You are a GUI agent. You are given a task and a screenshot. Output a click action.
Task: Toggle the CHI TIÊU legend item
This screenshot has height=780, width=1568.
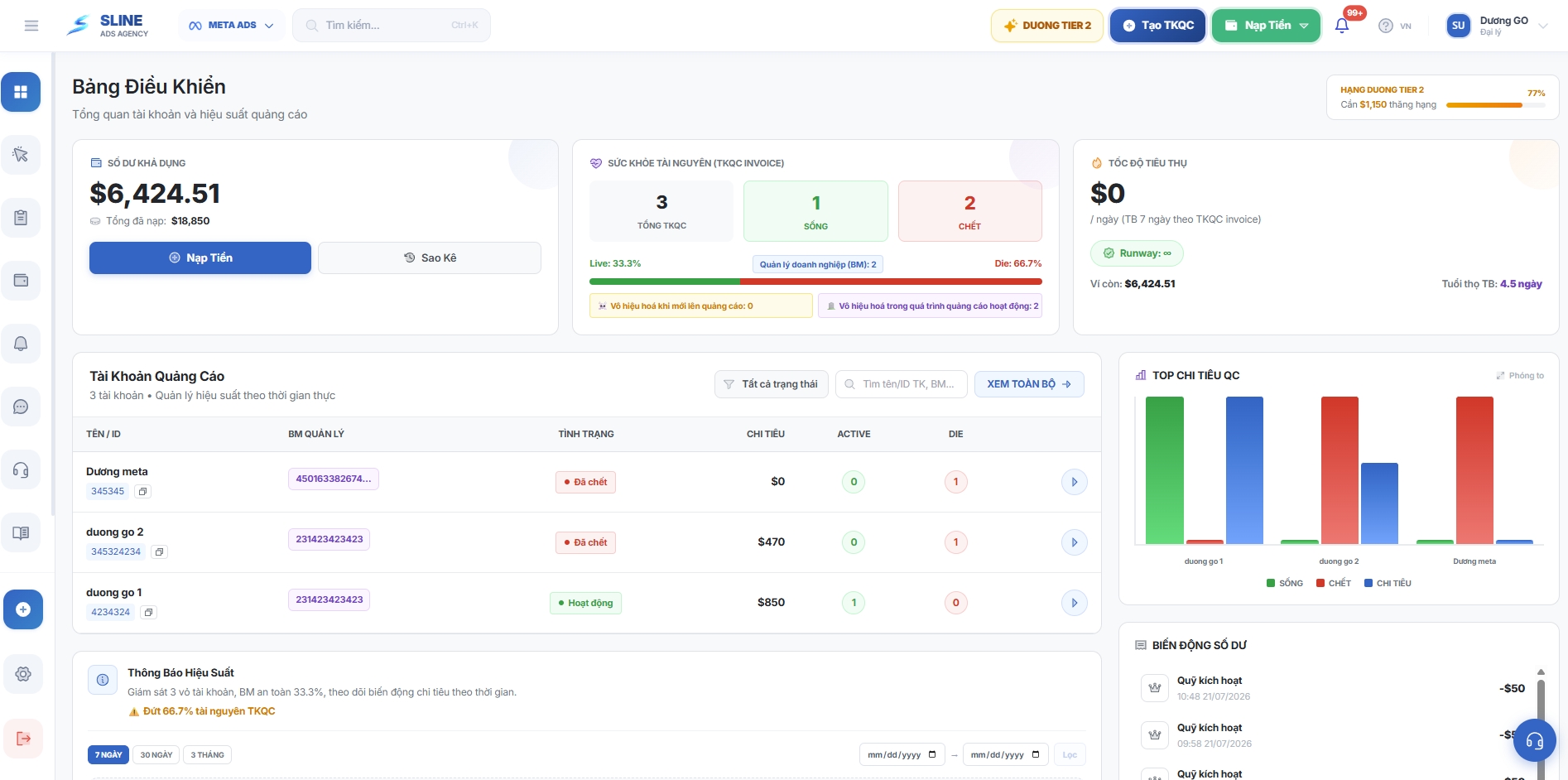[1388, 583]
